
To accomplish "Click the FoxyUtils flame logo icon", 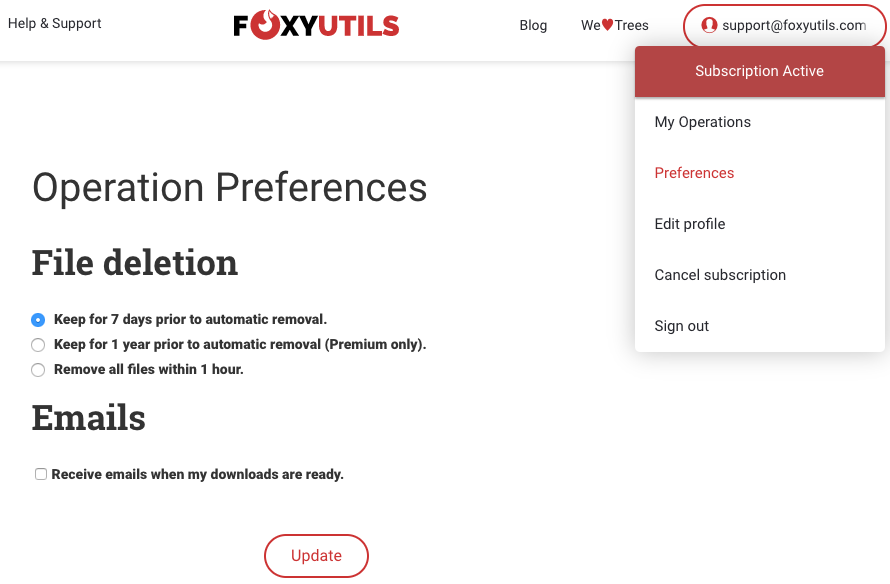I will point(265,25).
